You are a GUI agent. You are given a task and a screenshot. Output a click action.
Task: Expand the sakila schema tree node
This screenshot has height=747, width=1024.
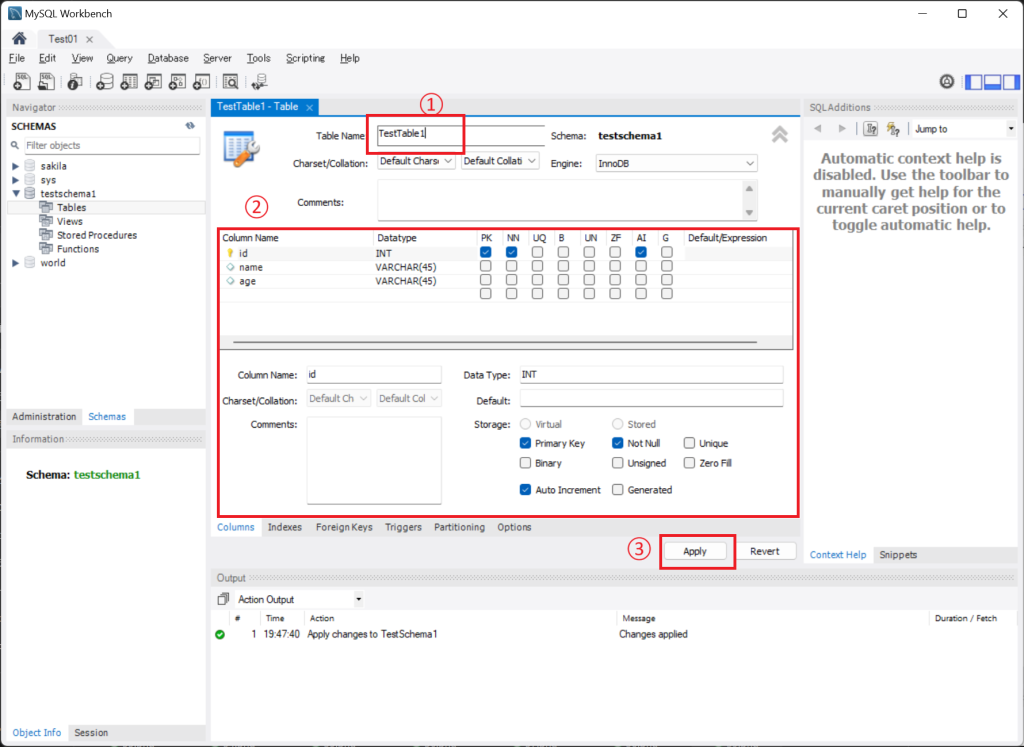(x=16, y=166)
